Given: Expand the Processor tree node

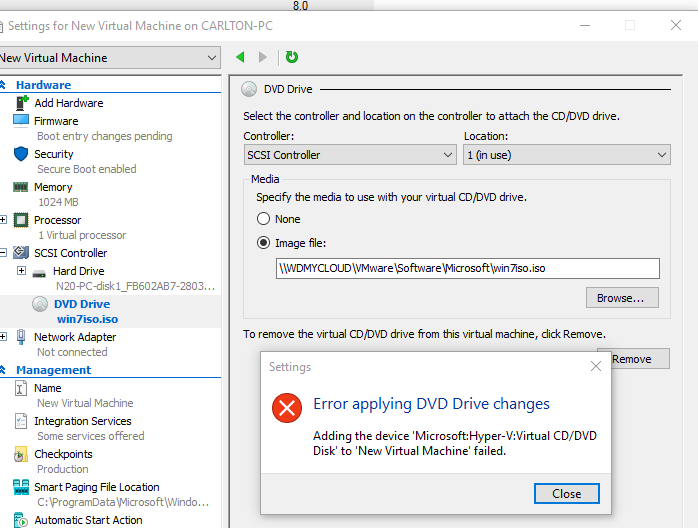Looking at the screenshot, I should coord(3,219).
